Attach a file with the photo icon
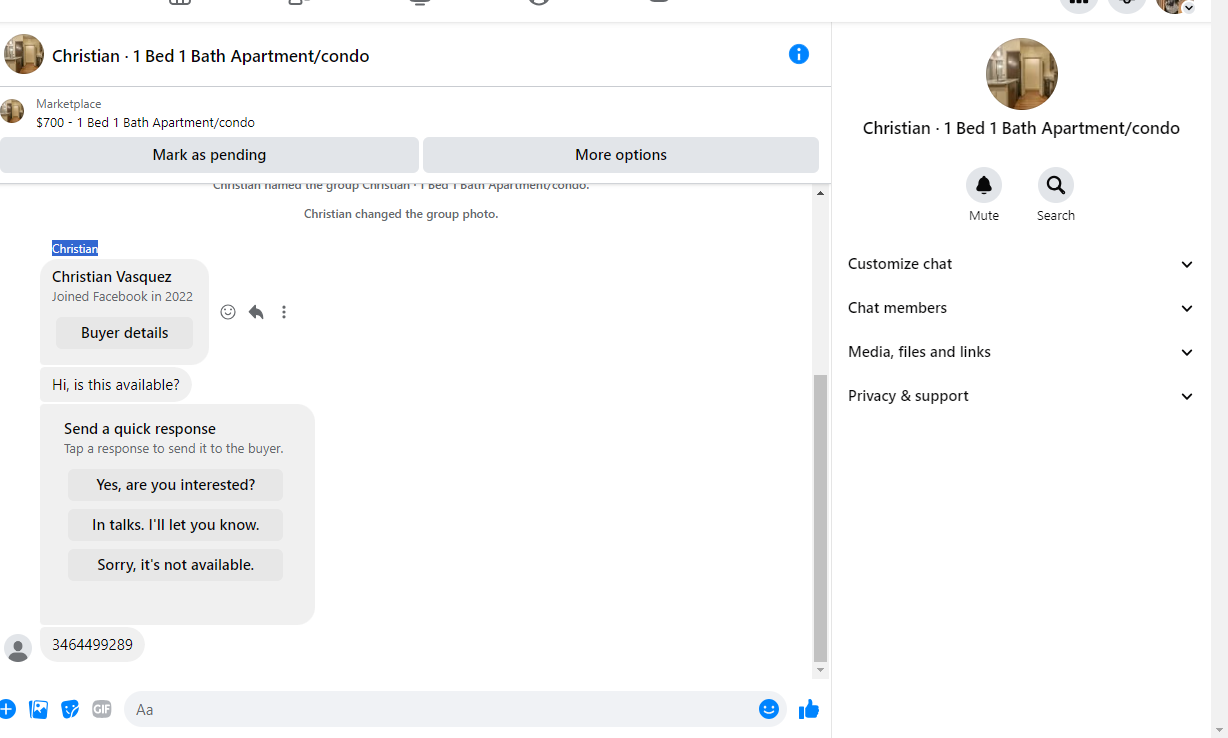Image resolution: width=1228 pixels, height=738 pixels. 38,709
